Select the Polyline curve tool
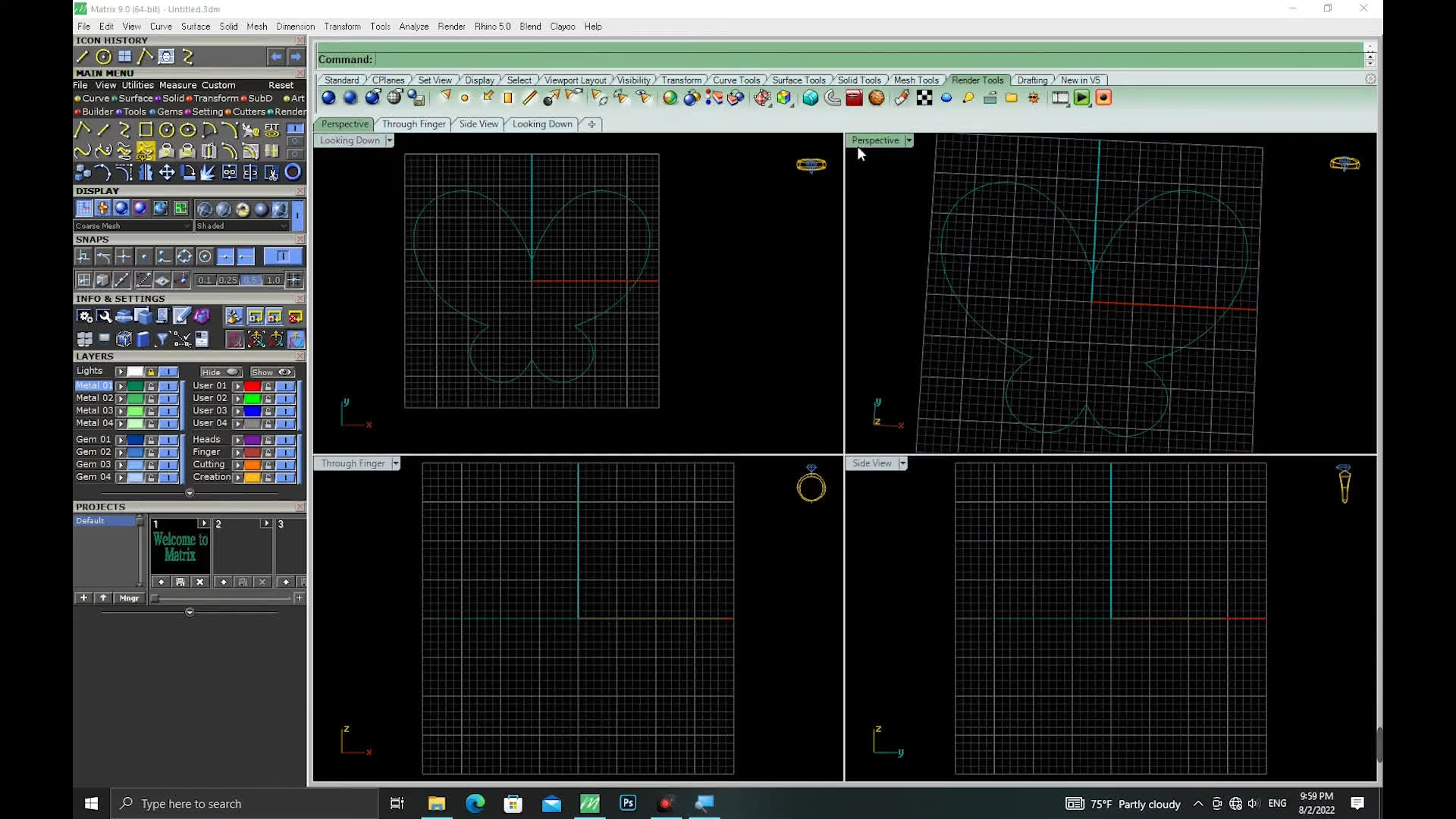 pyautogui.click(x=83, y=130)
